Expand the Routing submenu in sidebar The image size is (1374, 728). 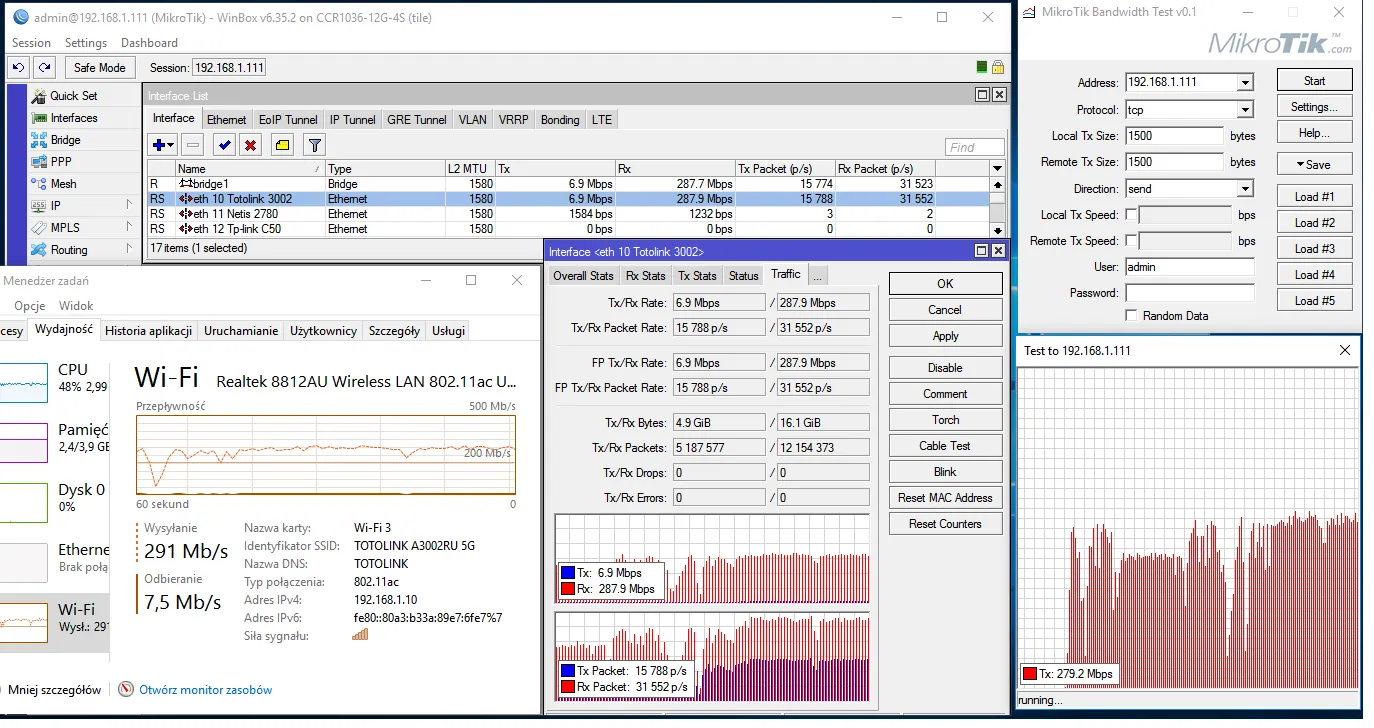coord(129,250)
